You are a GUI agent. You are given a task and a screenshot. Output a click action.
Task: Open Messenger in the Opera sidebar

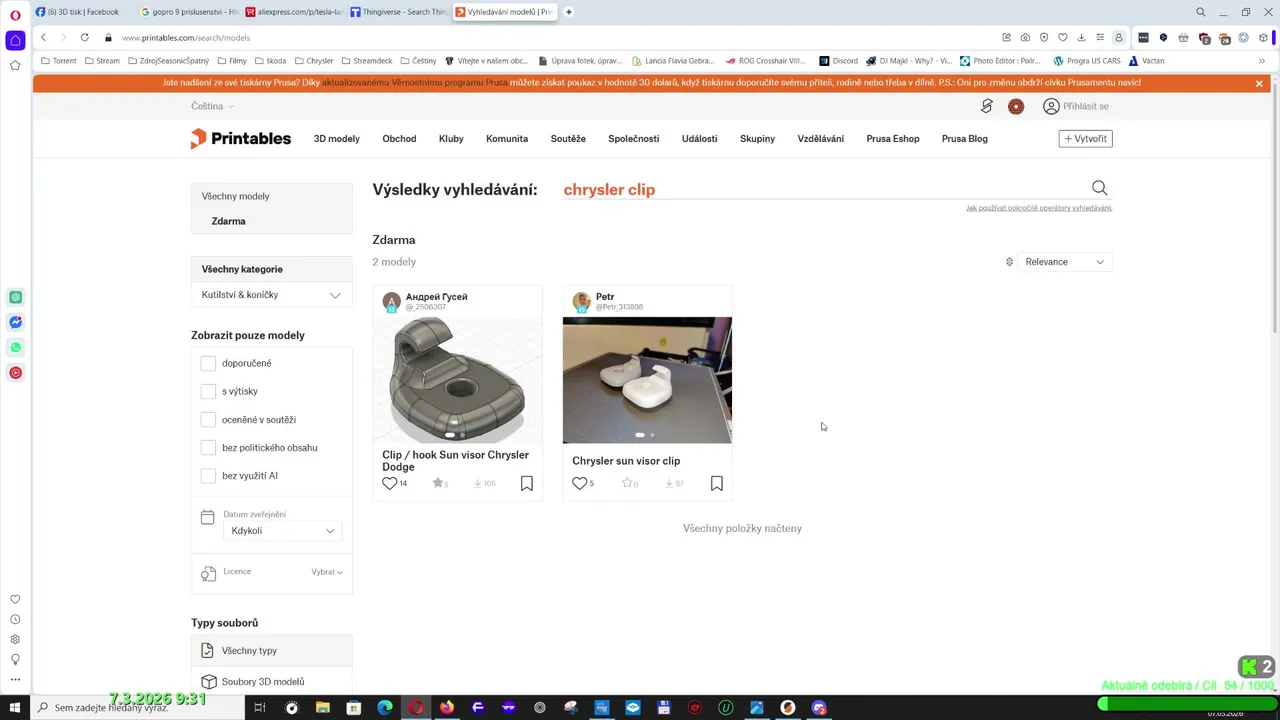(15, 322)
